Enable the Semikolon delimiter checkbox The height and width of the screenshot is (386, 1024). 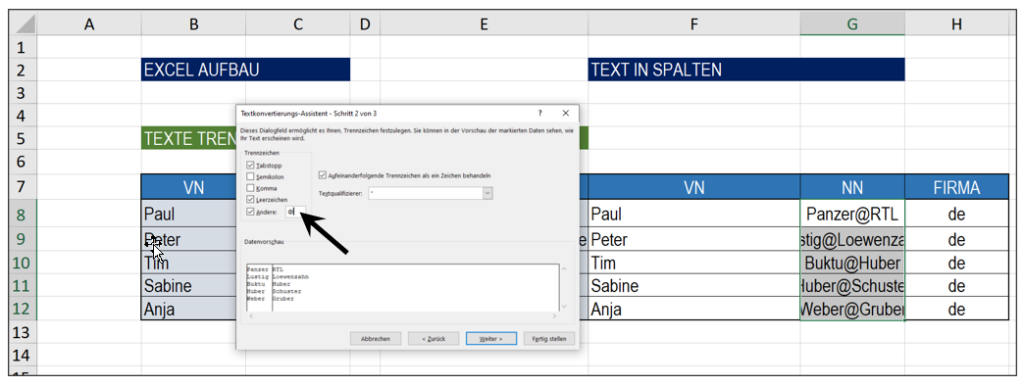[x=251, y=176]
